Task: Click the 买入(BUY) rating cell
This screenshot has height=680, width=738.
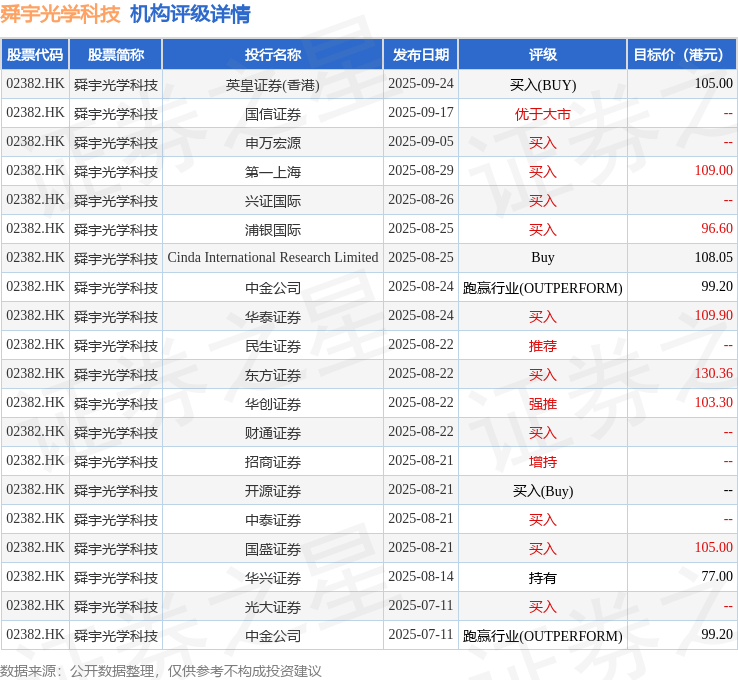Action: click(543, 85)
